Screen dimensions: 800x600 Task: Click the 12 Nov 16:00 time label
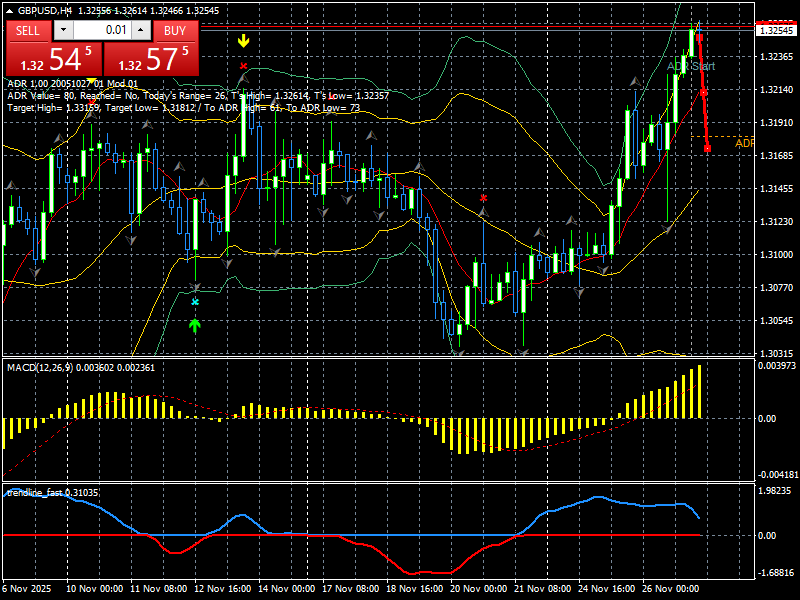pyautogui.click(x=223, y=588)
